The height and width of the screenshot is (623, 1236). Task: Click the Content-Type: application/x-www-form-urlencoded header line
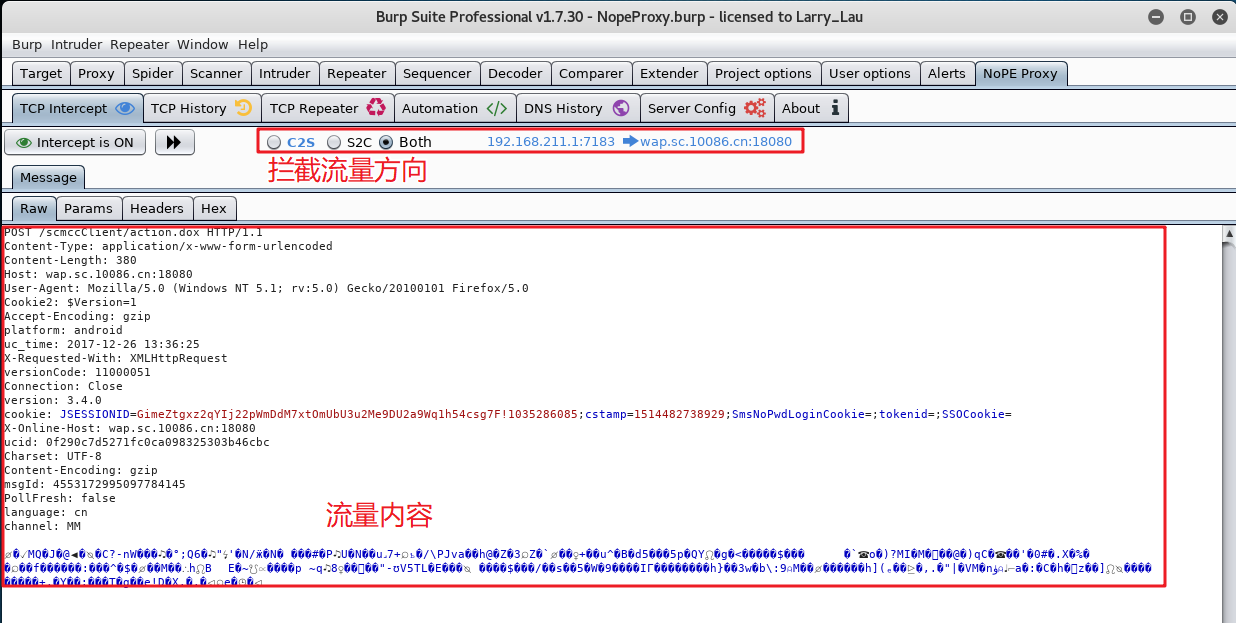point(168,246)
